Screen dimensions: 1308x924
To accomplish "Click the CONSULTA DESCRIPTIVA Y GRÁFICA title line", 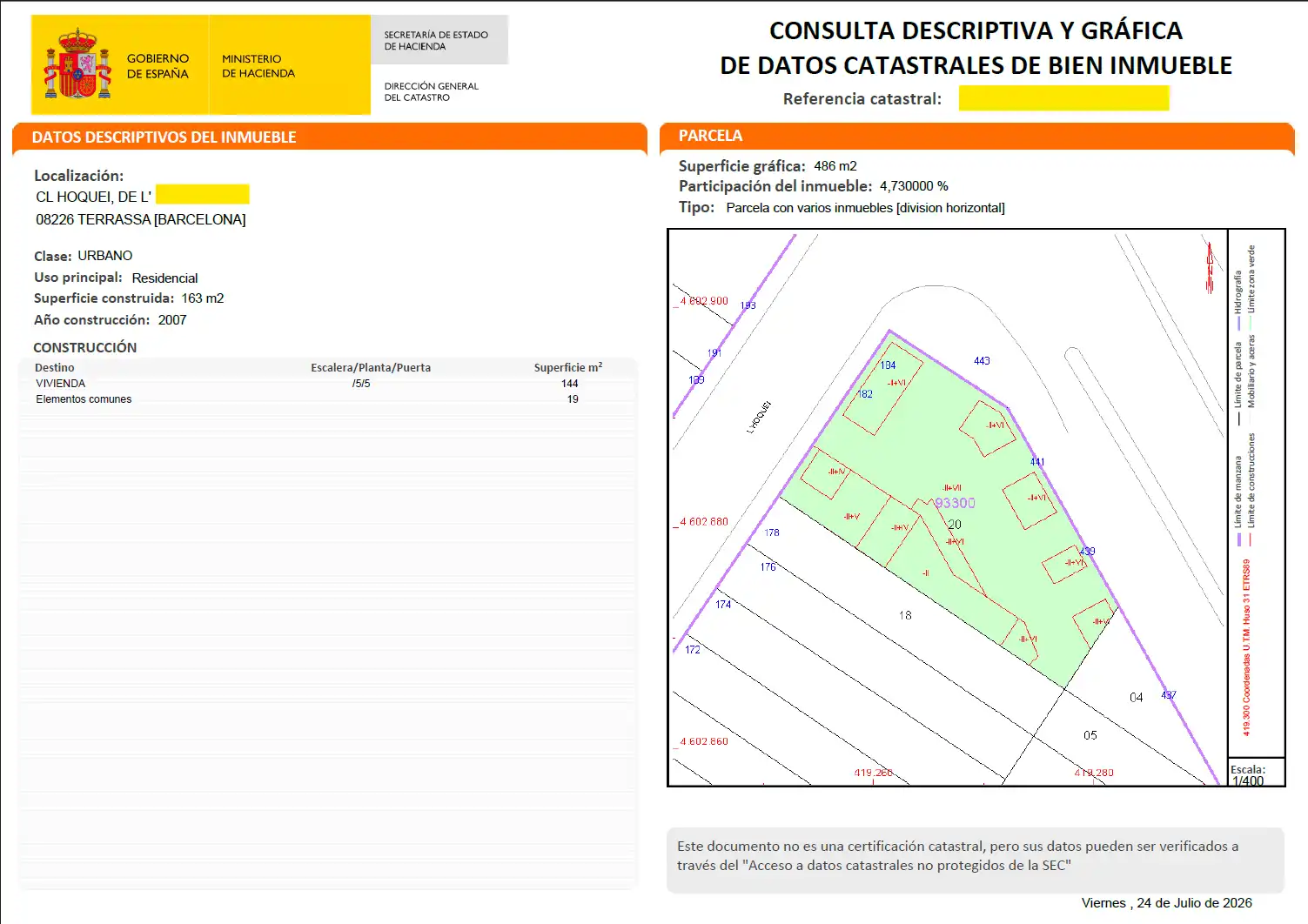I will [x=976, y=31].
